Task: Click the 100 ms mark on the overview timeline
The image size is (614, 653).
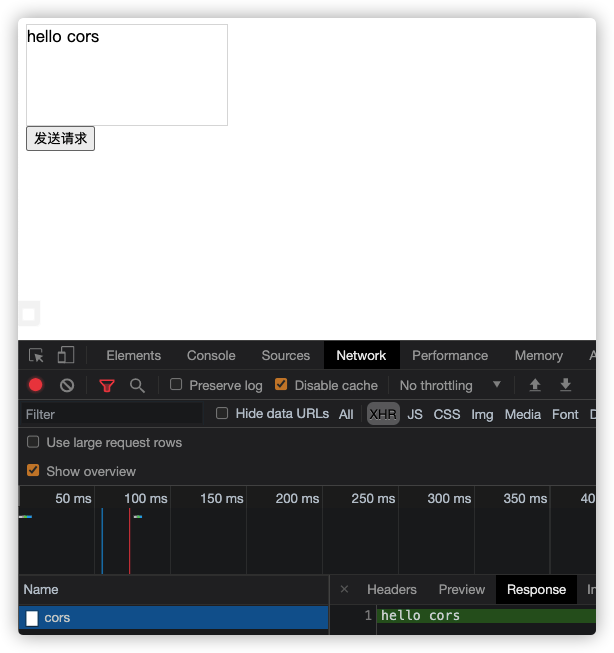Action: (x=146, y=498)
